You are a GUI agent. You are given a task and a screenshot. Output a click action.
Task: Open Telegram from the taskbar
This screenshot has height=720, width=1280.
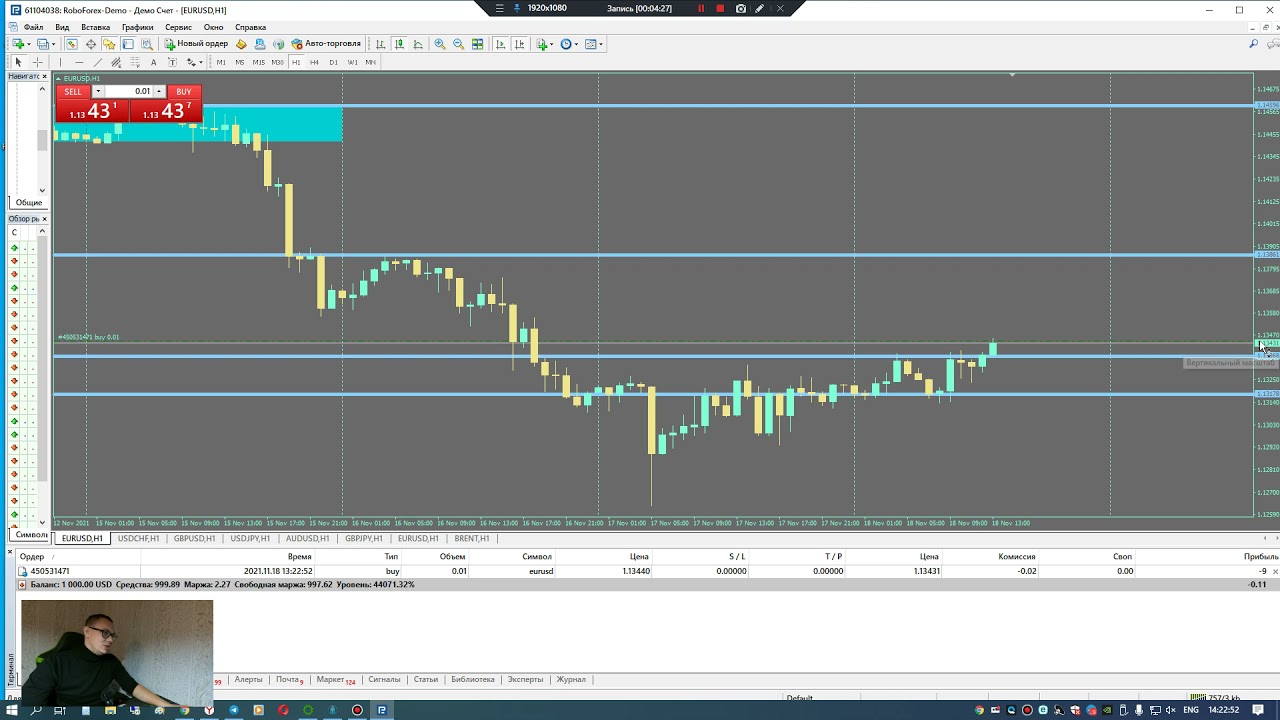(x=234, y=710)
